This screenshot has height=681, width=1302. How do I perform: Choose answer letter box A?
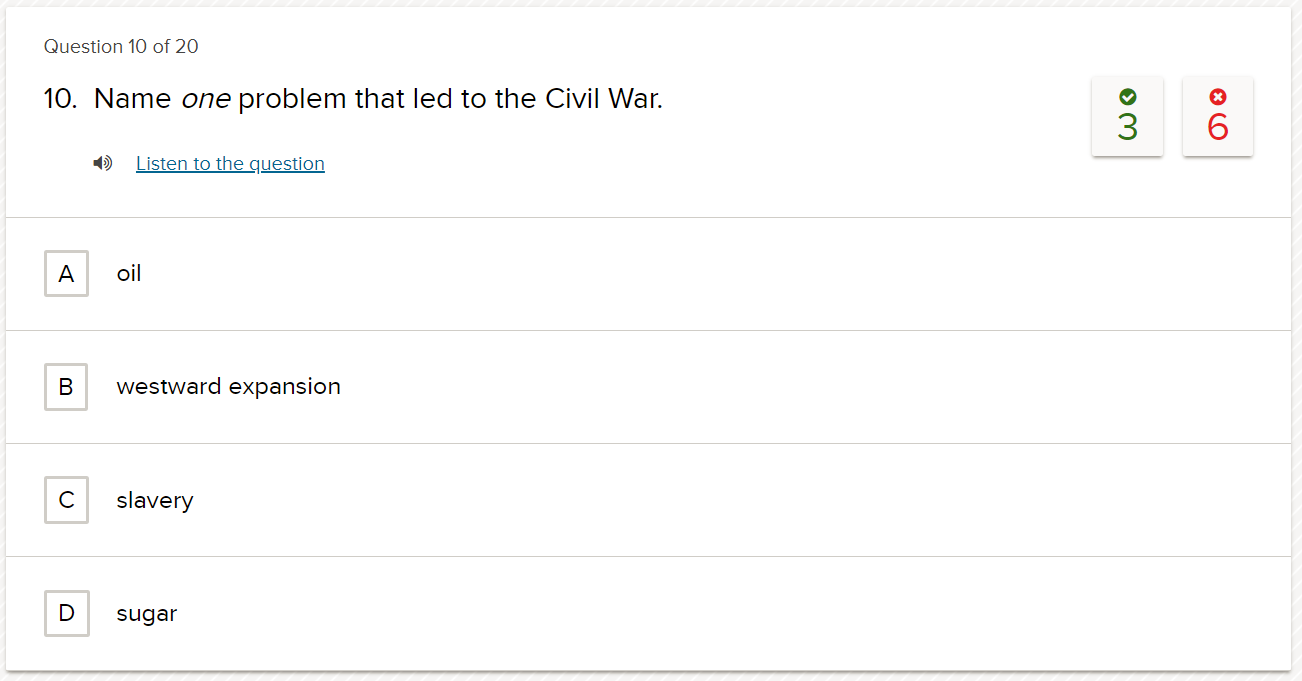click(66, 273)
